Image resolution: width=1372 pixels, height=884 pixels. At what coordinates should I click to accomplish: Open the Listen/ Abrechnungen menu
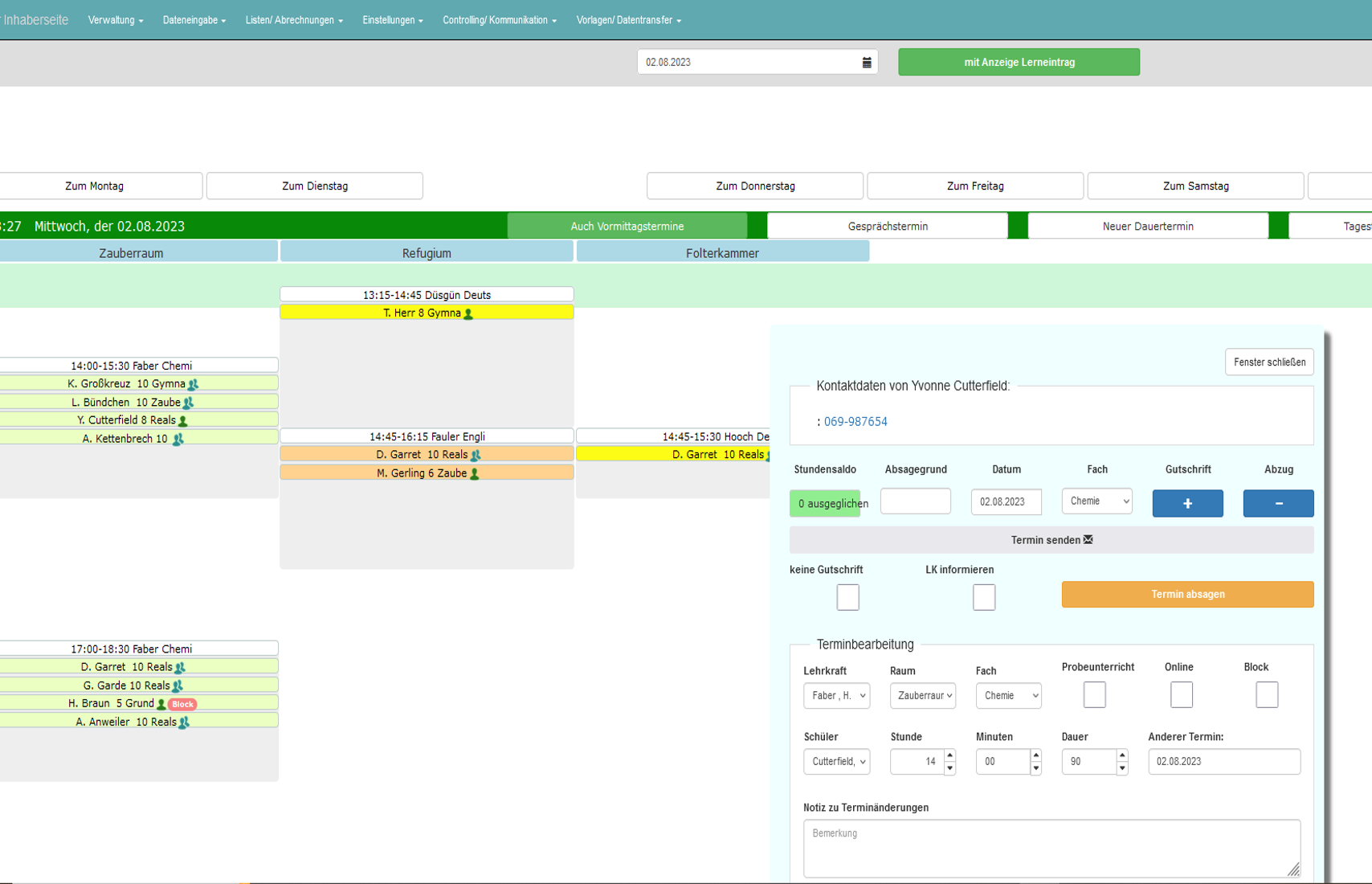pyautogui.click(x=294, y=20)
